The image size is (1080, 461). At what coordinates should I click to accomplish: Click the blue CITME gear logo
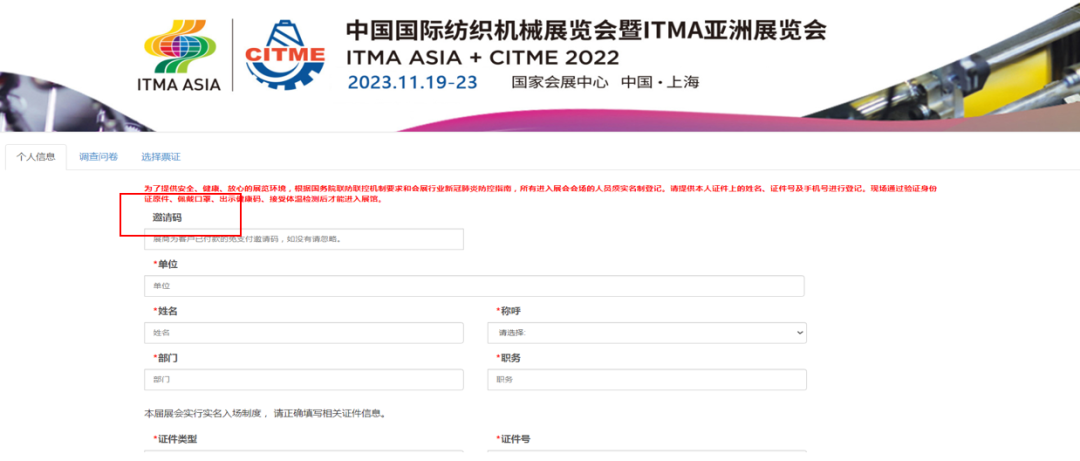point(286,56)
